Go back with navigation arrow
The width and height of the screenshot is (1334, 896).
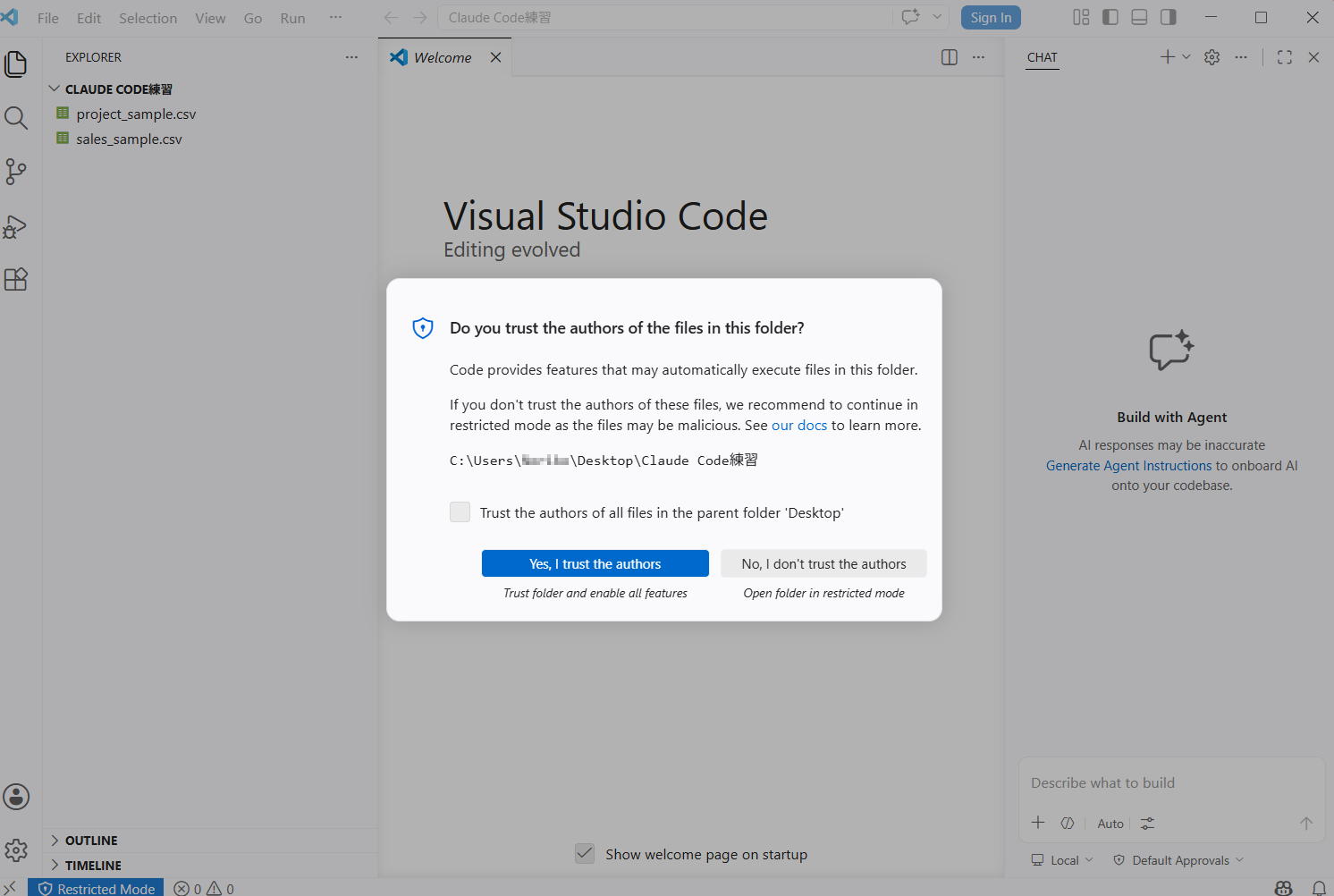[x=391, y=18]
